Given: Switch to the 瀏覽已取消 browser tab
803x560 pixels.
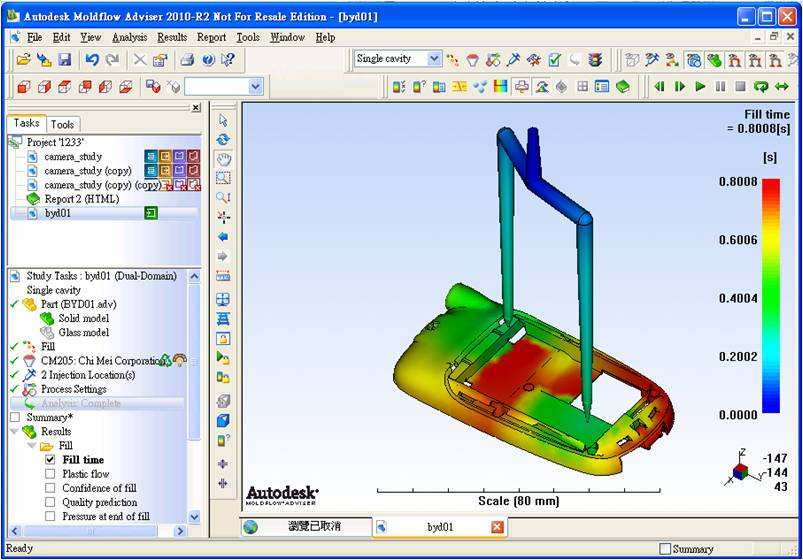Looking at the screenshot, I should click(x=306, y=526).
